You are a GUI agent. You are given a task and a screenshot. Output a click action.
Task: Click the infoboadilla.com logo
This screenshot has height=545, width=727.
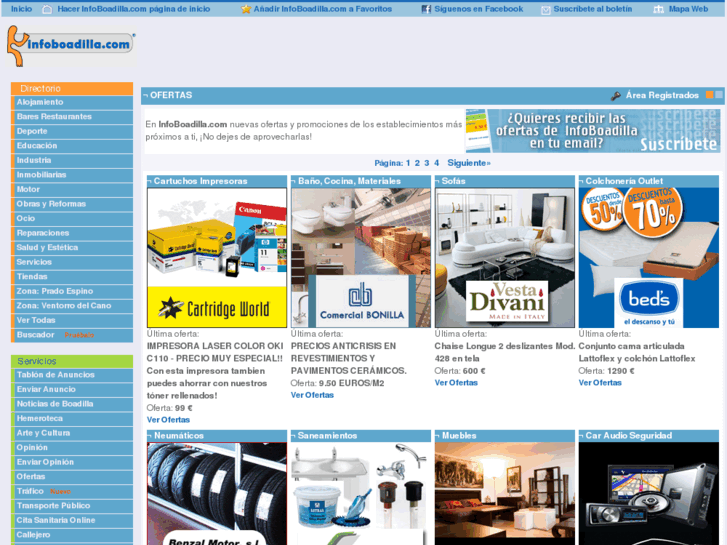pos(71,45)
